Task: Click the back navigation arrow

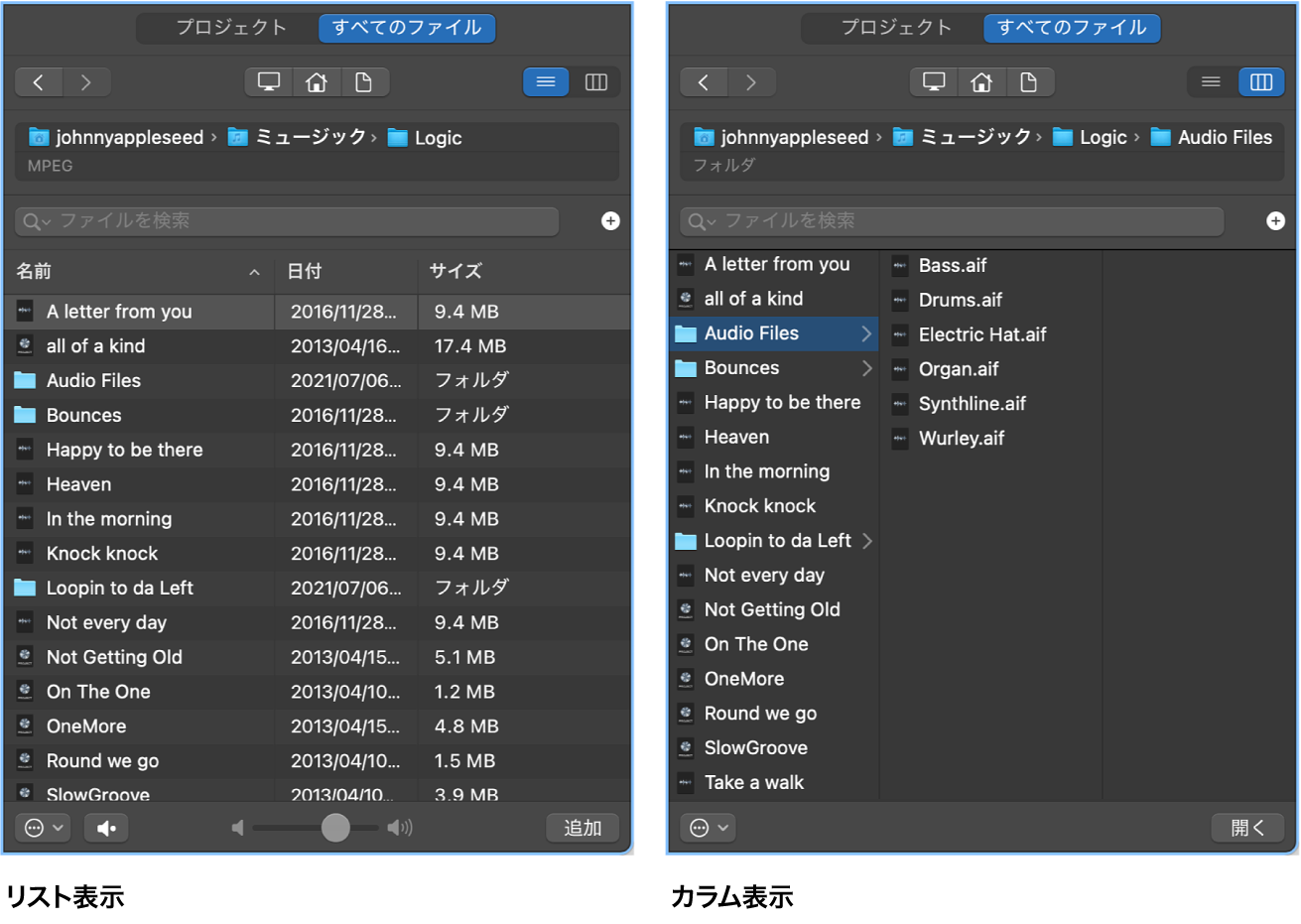Action: 38,81
